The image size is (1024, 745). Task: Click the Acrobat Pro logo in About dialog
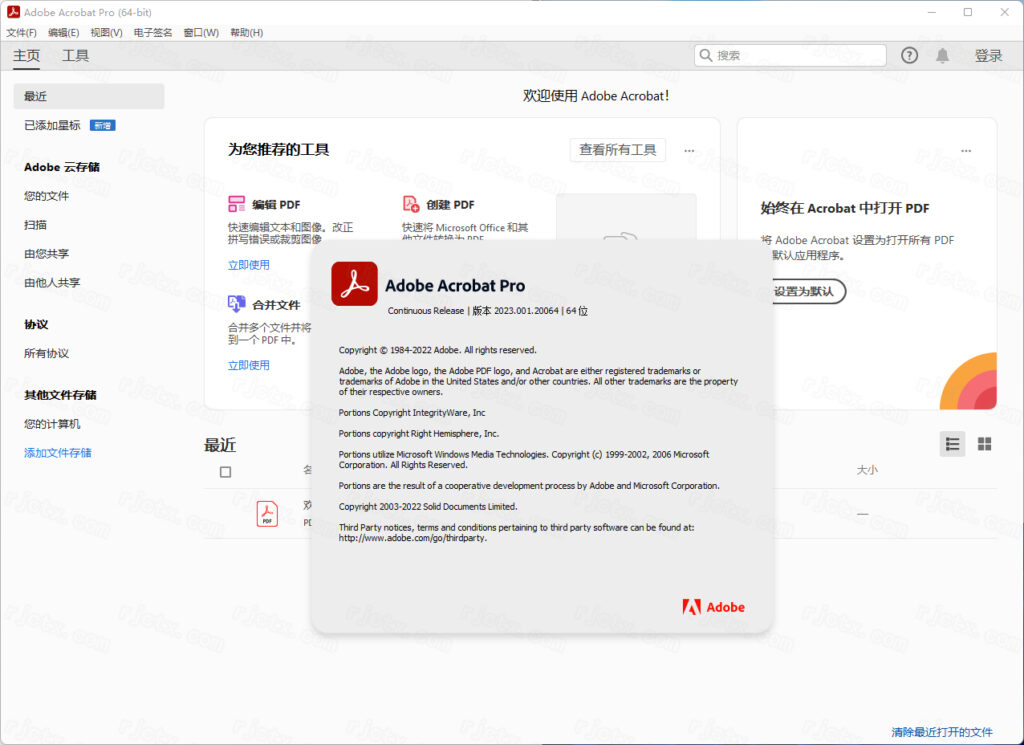pos(355,284)
